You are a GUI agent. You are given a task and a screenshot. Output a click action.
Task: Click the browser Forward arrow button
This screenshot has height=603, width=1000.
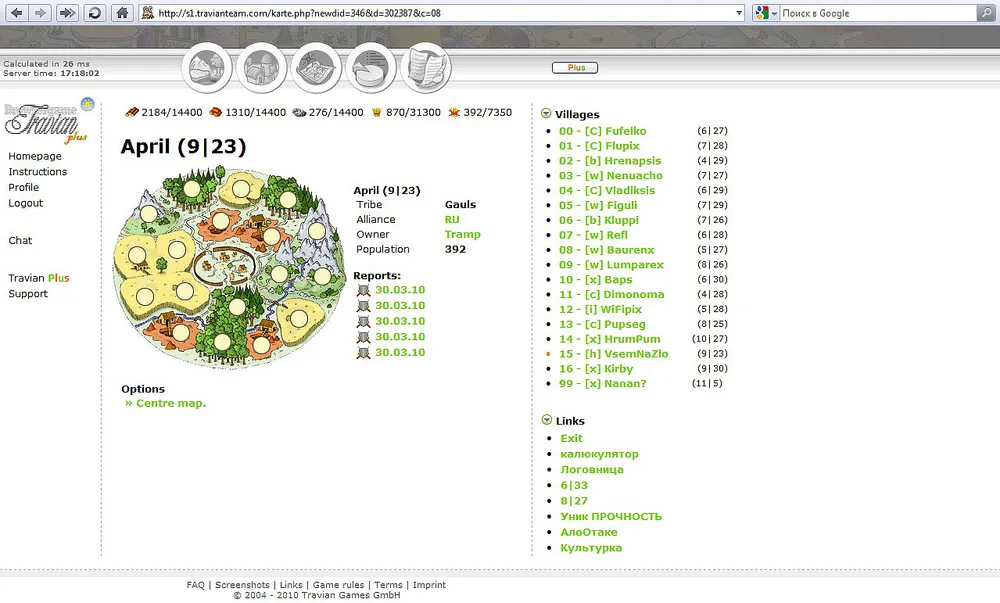pos(40,13)
